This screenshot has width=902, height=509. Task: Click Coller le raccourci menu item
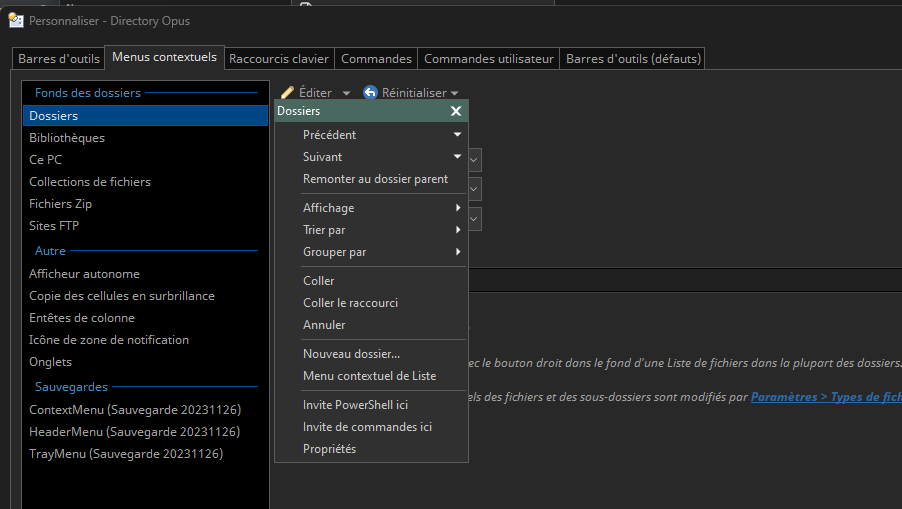(372, 303)
